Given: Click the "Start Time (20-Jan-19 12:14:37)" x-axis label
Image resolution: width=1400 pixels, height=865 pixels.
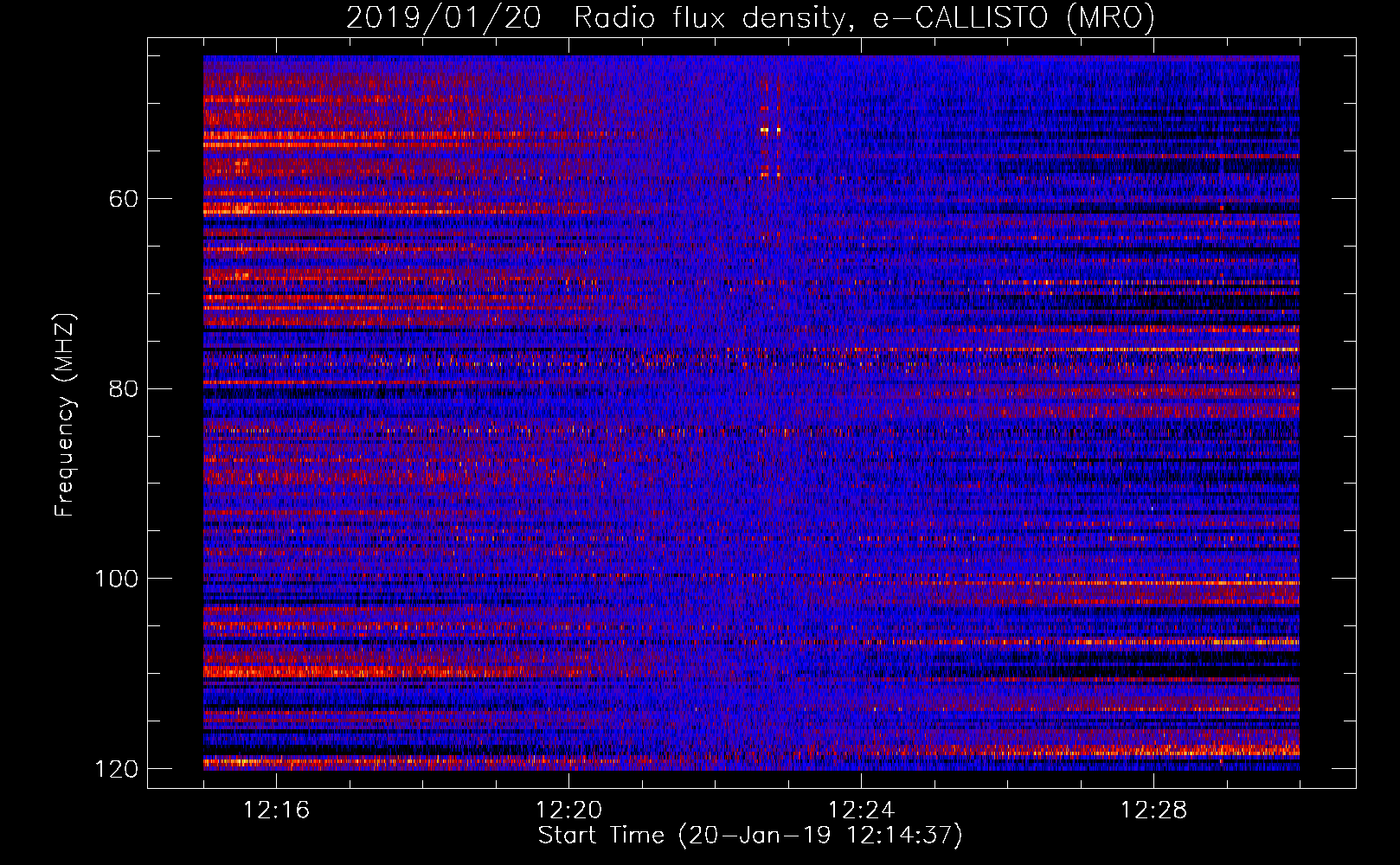Looking at the screenshot, I should [750, 836].
